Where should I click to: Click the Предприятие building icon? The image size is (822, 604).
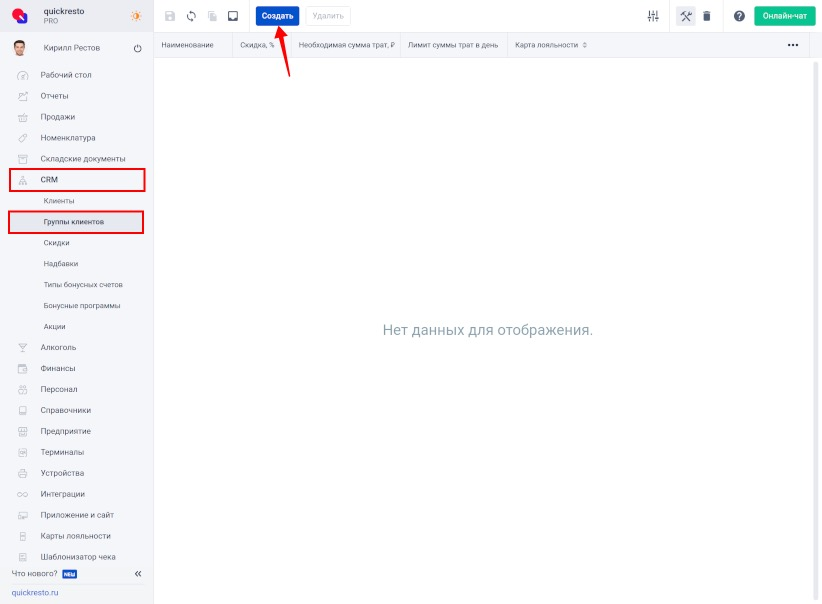click(x=23, y=432)
